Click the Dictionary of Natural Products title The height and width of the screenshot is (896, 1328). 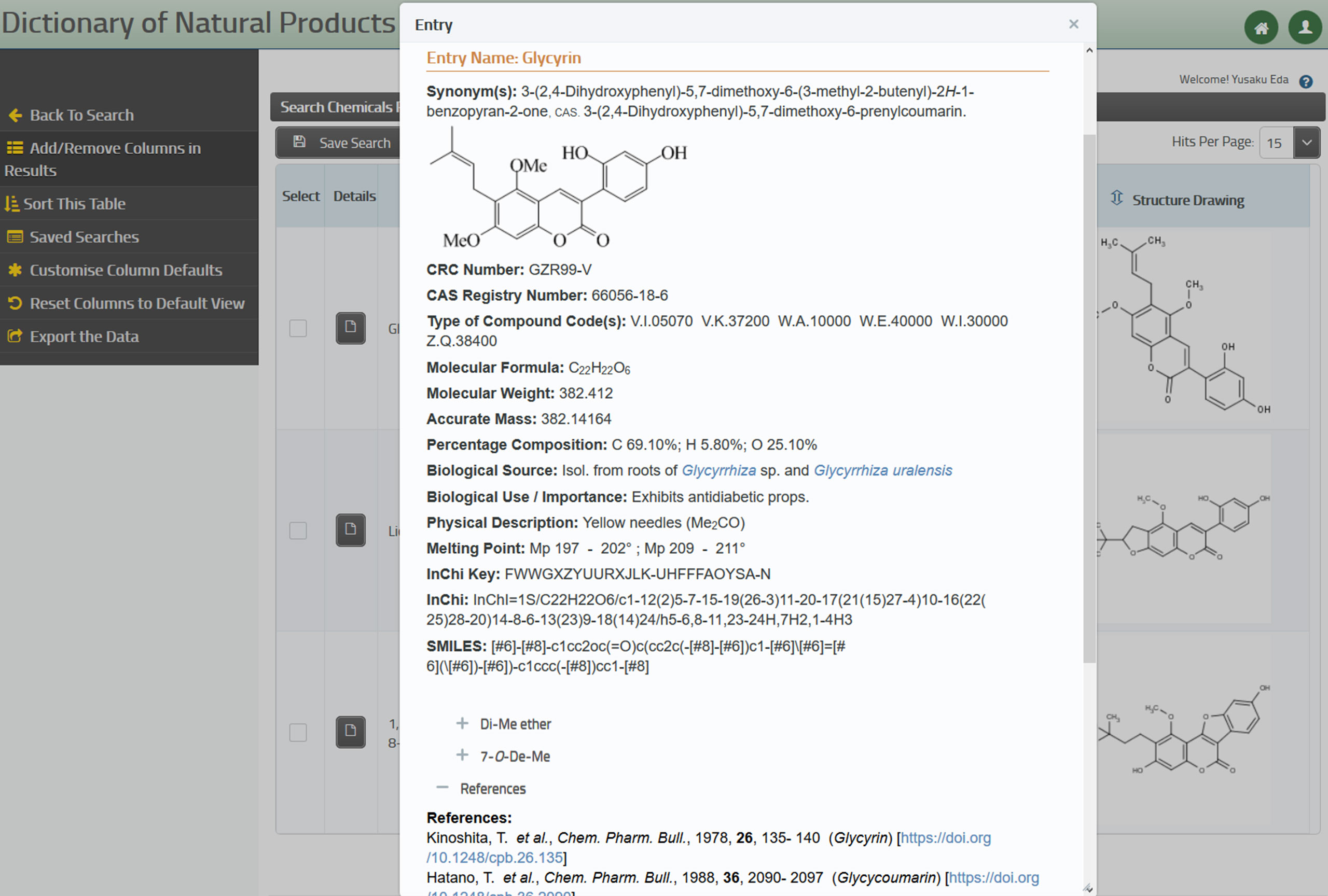(198, 23)
